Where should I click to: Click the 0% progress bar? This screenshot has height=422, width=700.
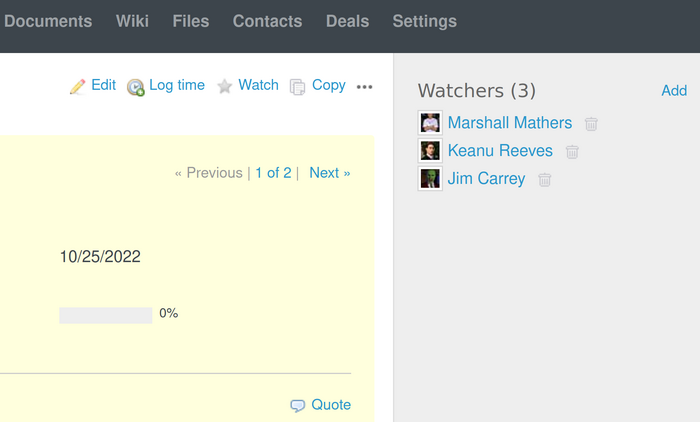105,315
